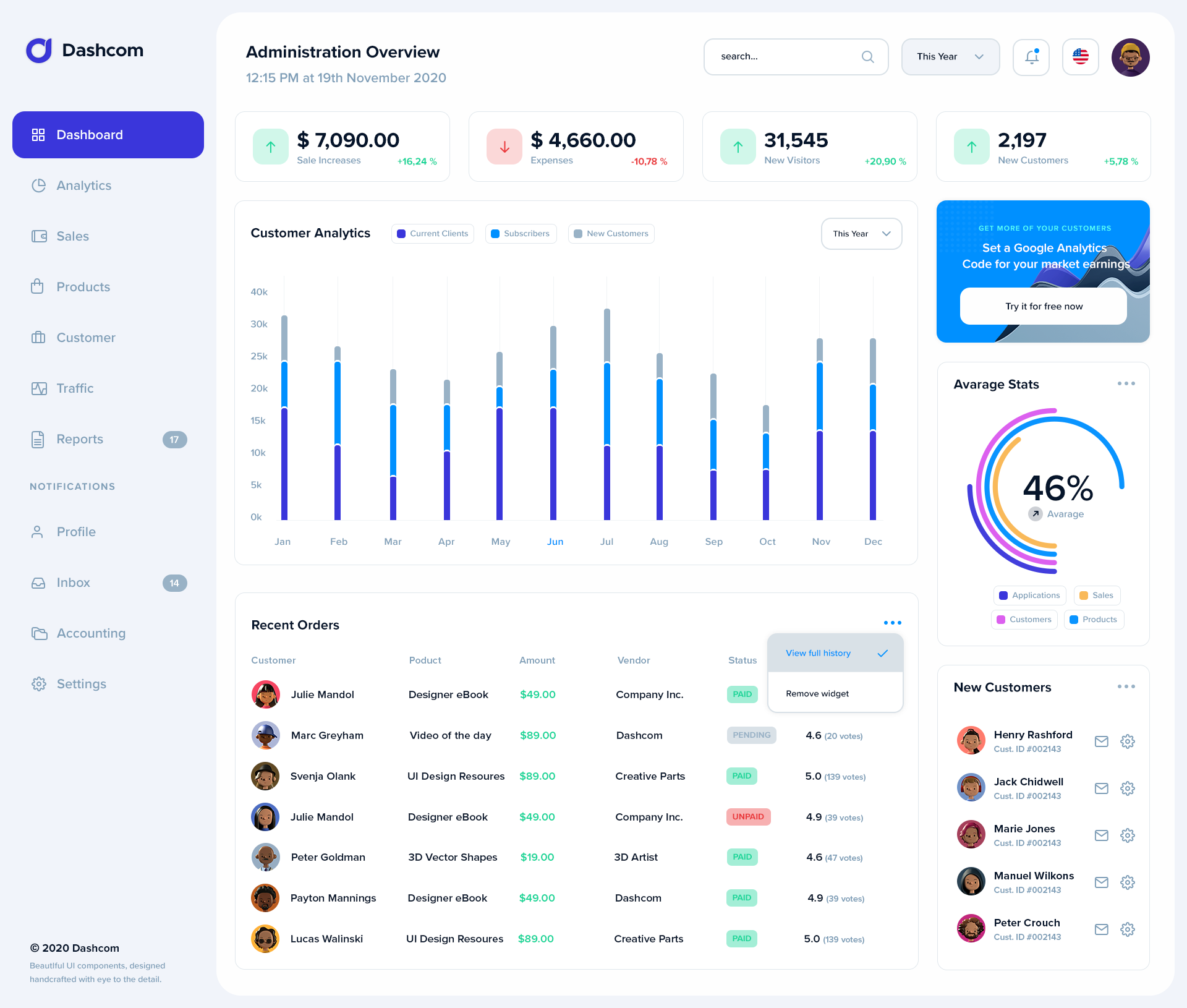Enable the Current Clients filter
The image size is (1187, 1008).
[432, 233]
